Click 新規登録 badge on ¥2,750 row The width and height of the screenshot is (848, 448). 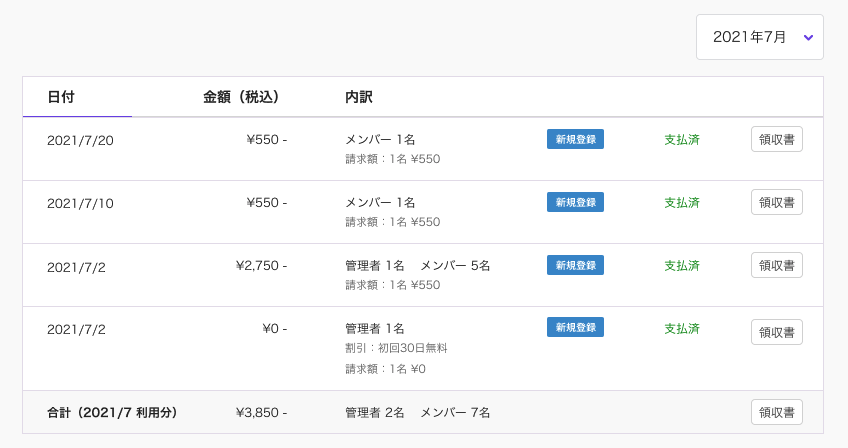pyautogui.click(x=575, y=265)
